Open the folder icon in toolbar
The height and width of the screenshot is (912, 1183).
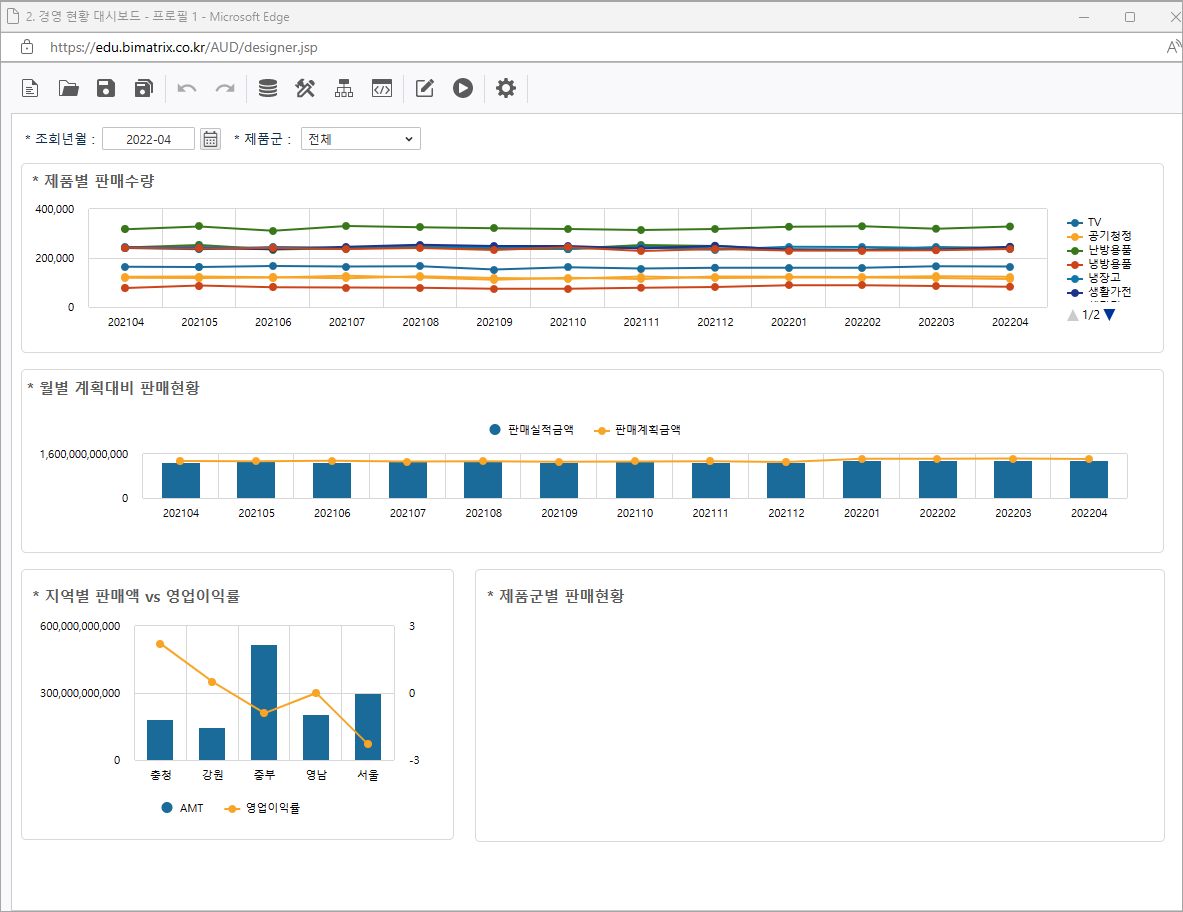[x=68, y=88]
